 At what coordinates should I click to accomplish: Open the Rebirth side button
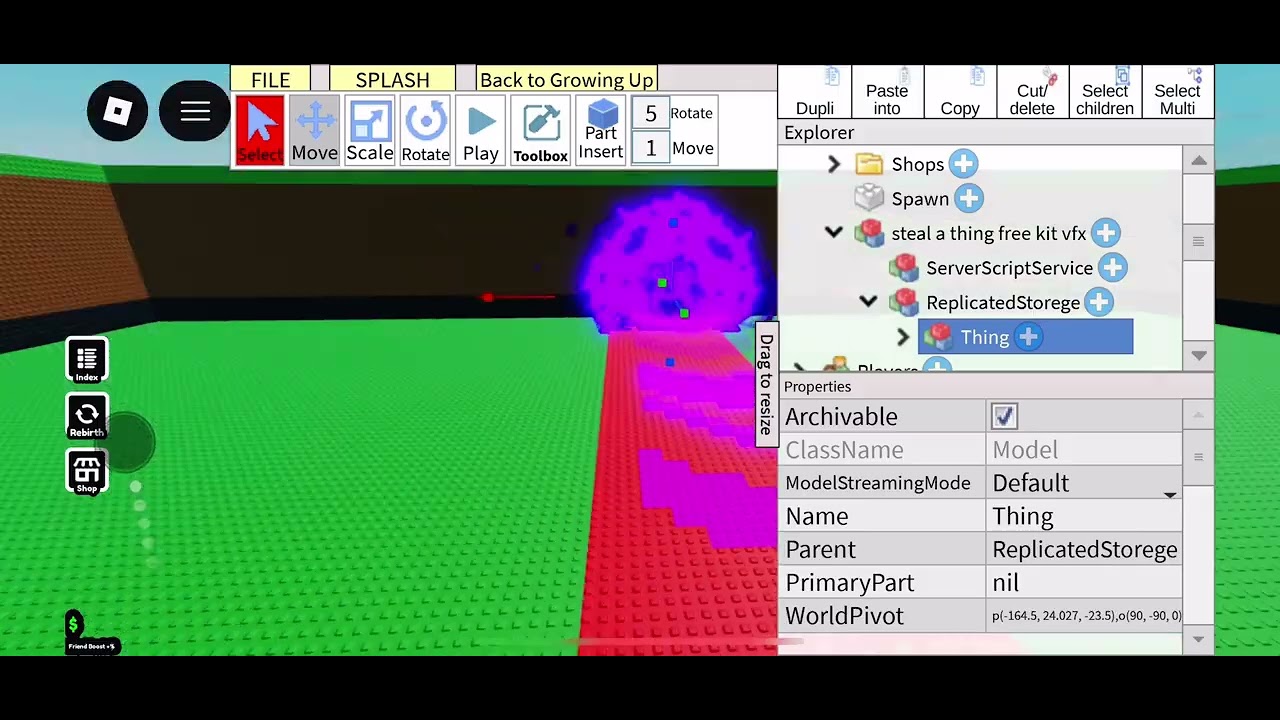click(x=87, y=416)
